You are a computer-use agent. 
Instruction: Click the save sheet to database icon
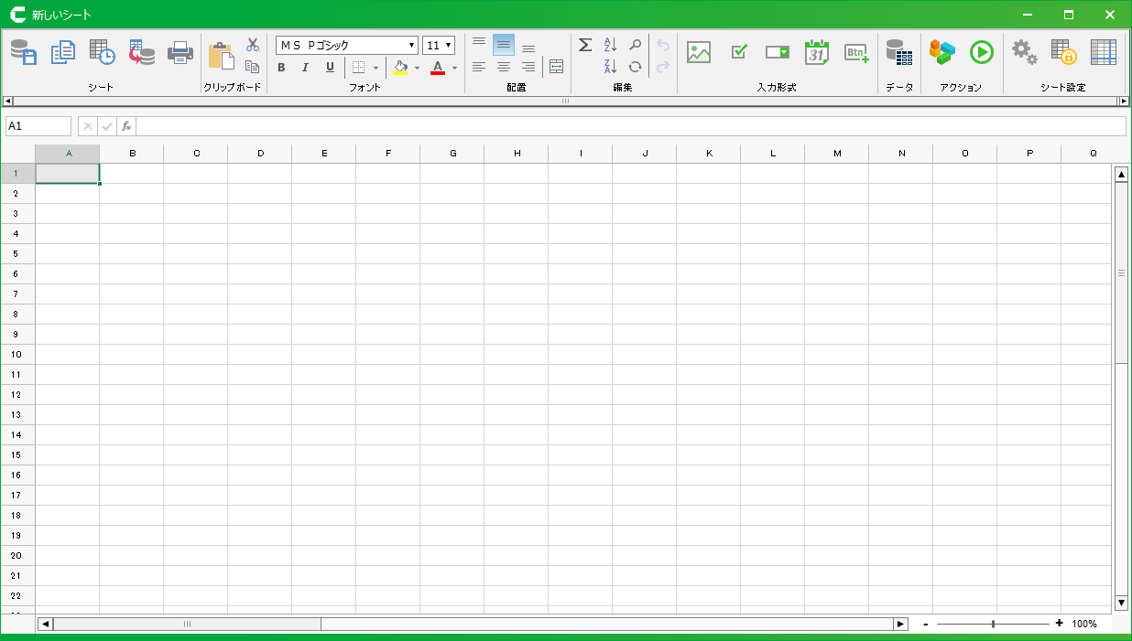pyautogui.click(x=23, y=52)
